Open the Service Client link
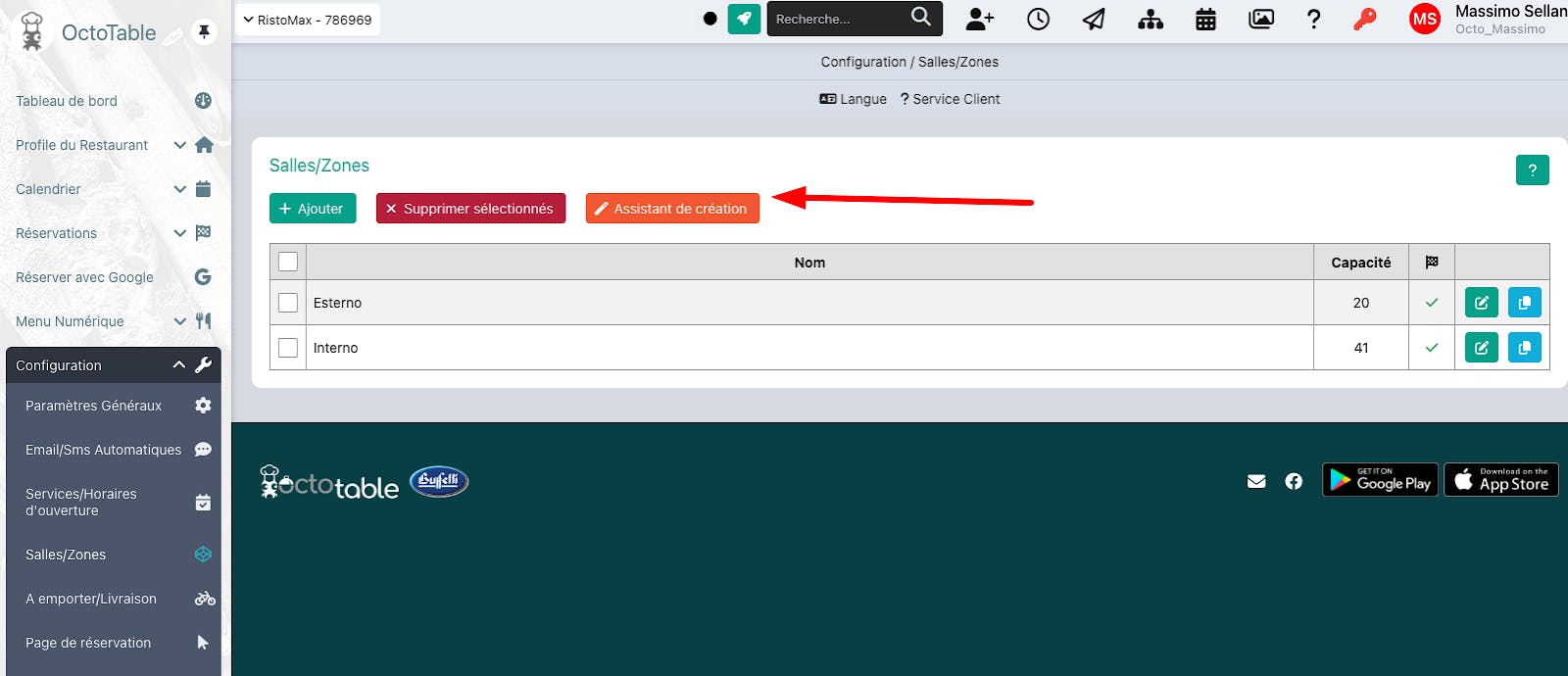This screenshot has width=1568, height=676. [x=950, y=99]
